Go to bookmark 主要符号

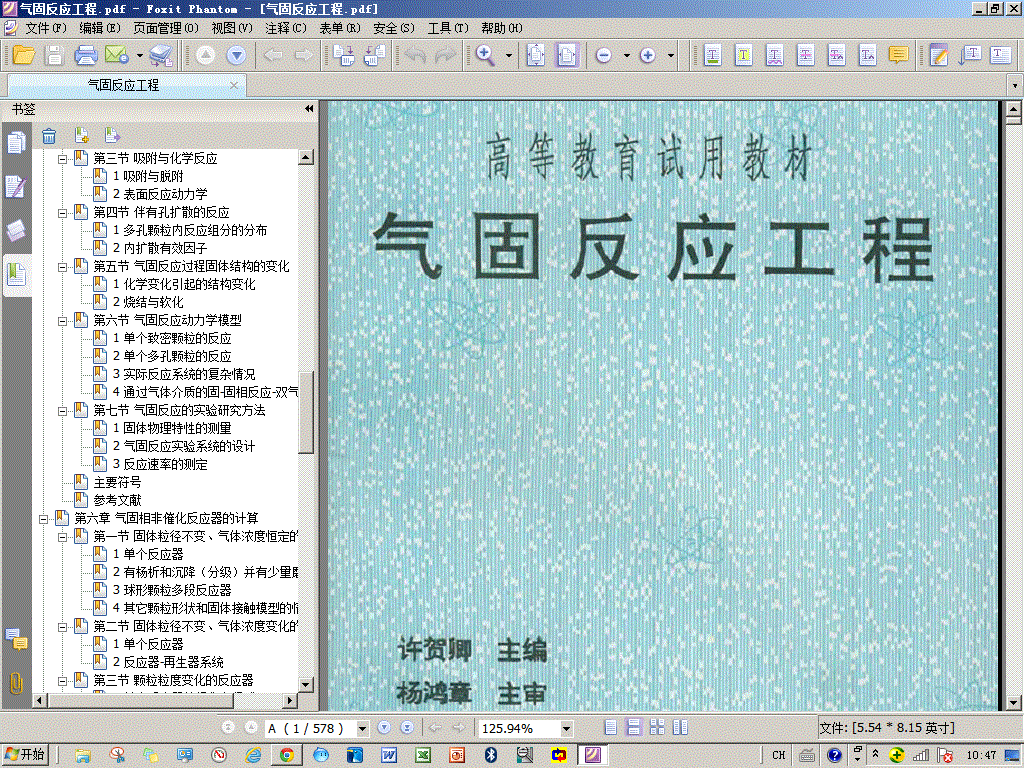[x=117, y=482]
